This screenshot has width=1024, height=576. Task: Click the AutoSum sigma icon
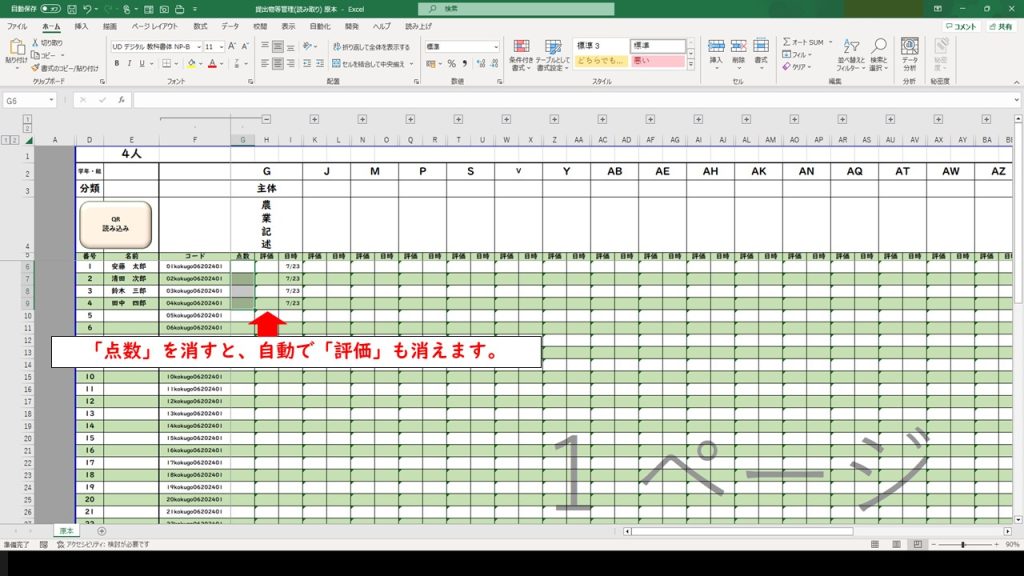pos(788,43)
